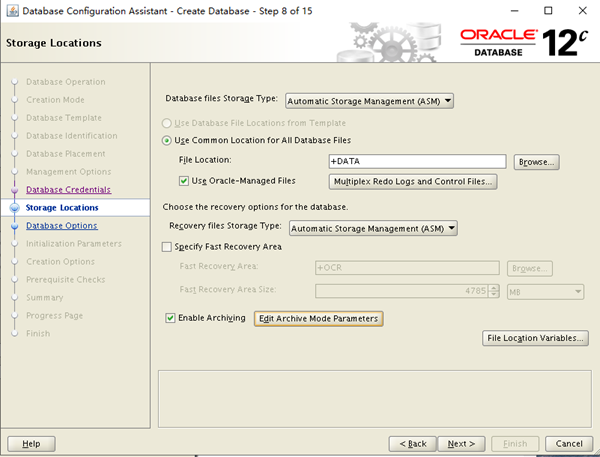Click the Help button
Screen dimensions: 600x457
(31, 444)
